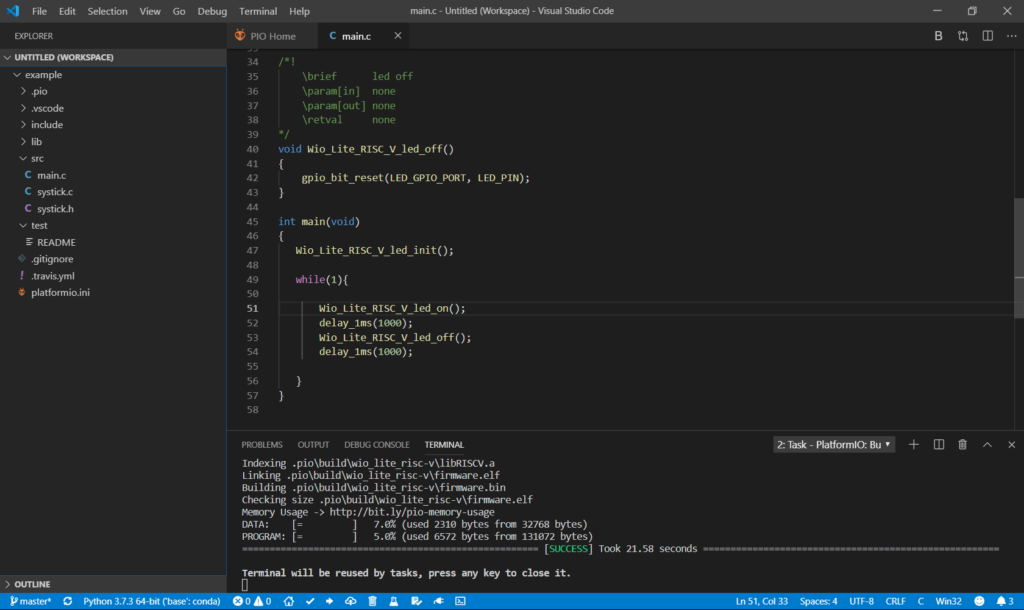Kill the terminal with the trash icon
Viewport: 1024px width, 610px height.
coord(962,444)
